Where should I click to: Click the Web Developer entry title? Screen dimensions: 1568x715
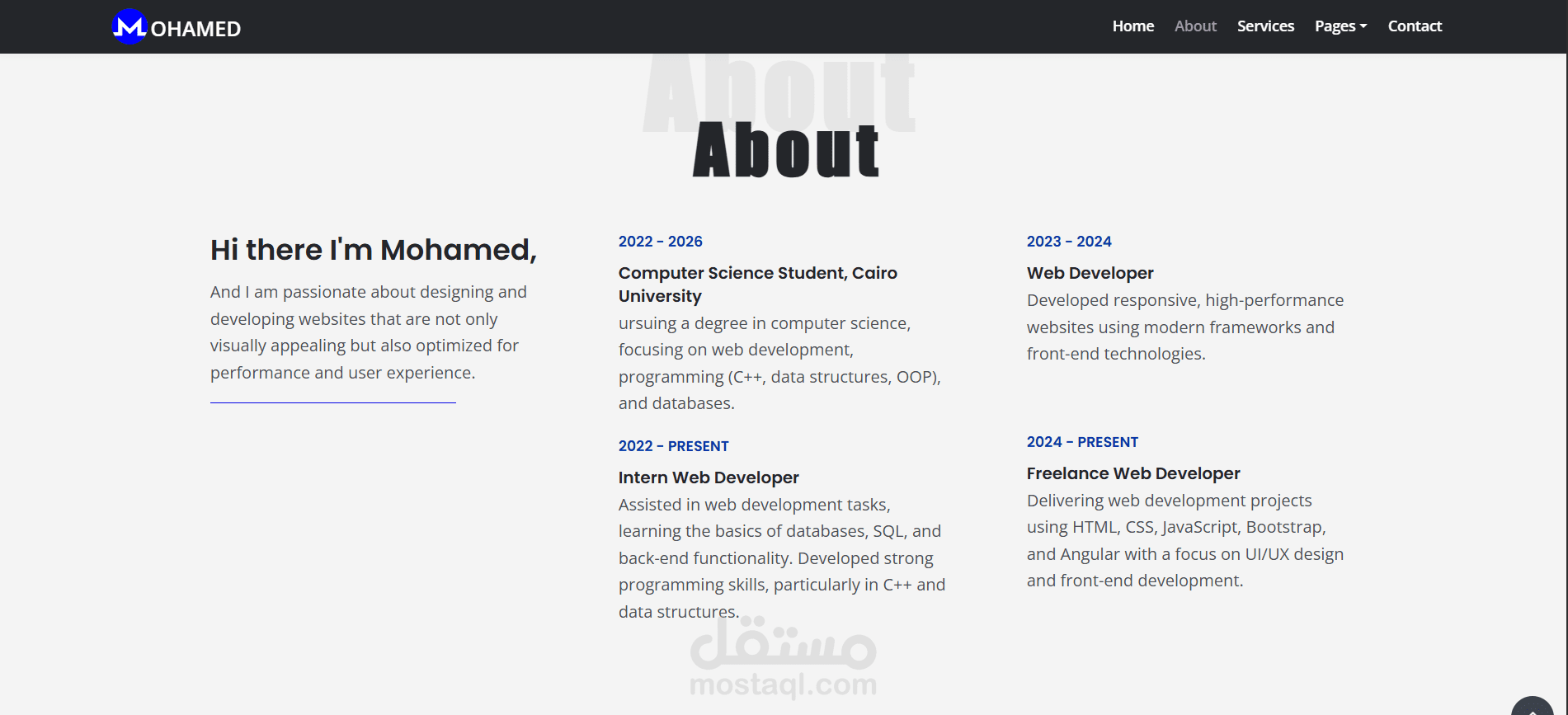[x=1090, y=273]
